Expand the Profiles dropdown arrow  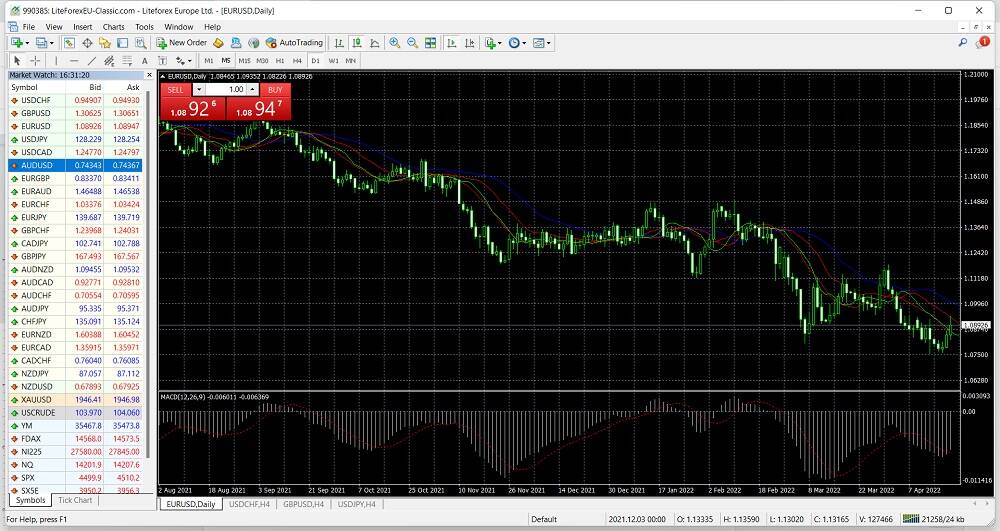(x=52, y=43)
